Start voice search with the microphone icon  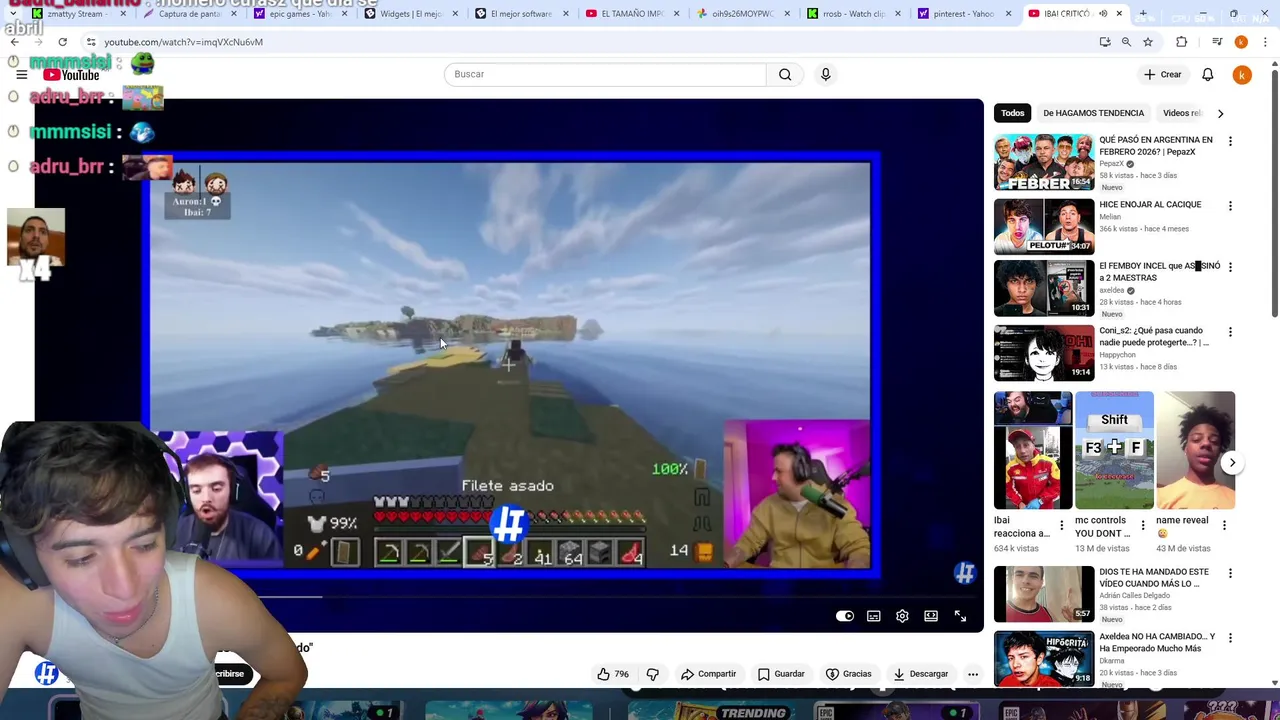(x=825, y=74)
